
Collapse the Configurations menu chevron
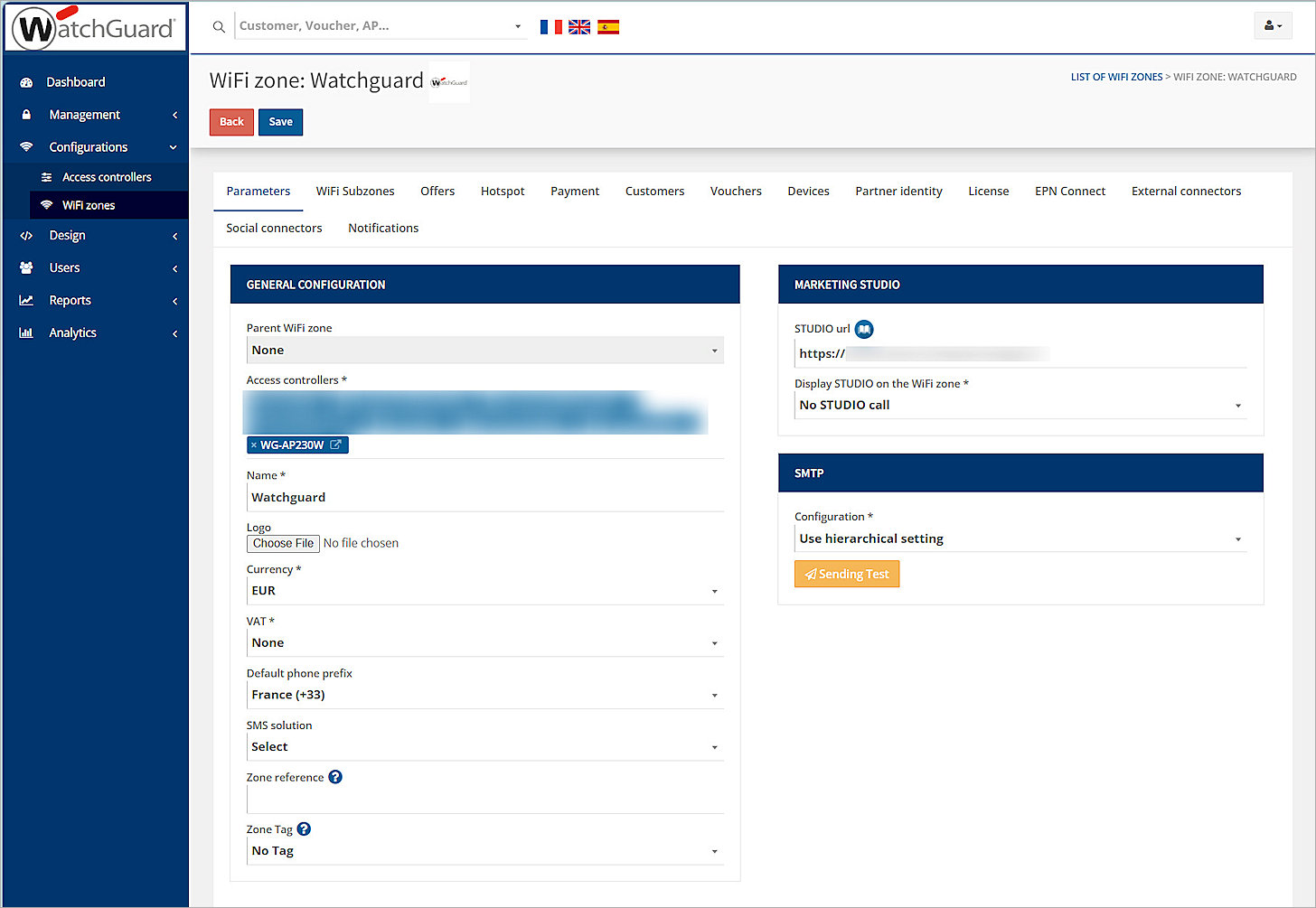pyautogui.click(x=174, y=147)
